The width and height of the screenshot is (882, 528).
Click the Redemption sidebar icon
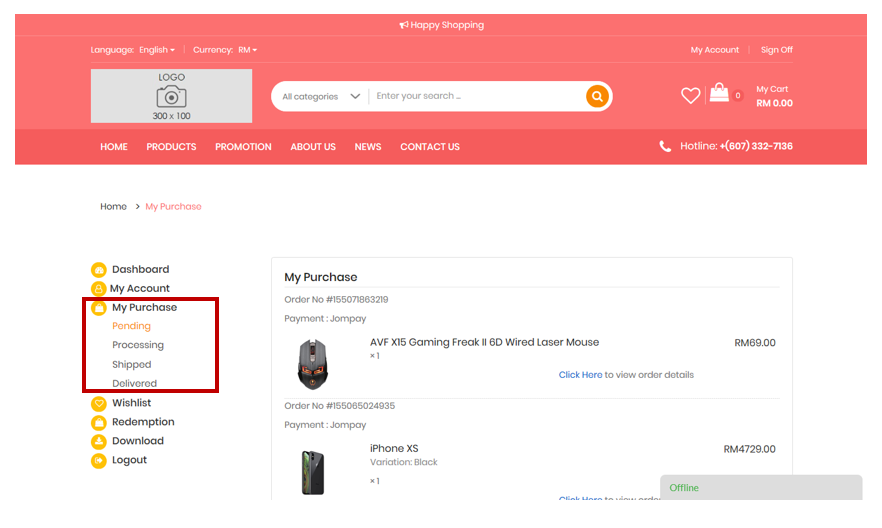(x=99, y=423)
